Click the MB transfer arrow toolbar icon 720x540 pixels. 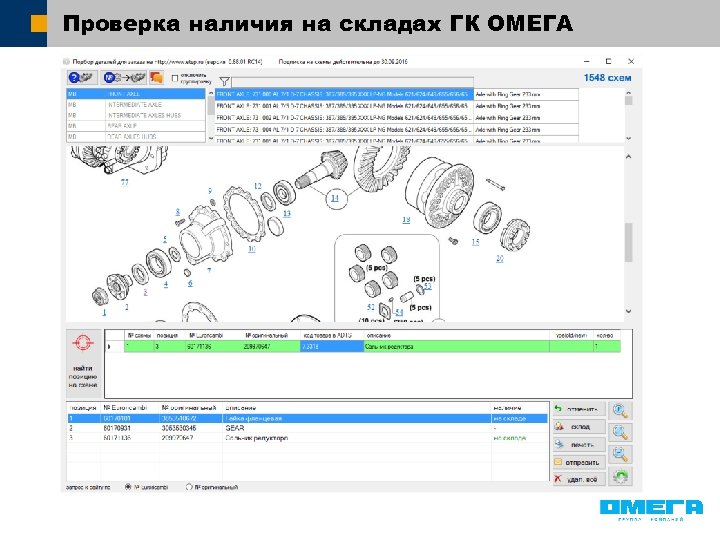click(124, 78)
